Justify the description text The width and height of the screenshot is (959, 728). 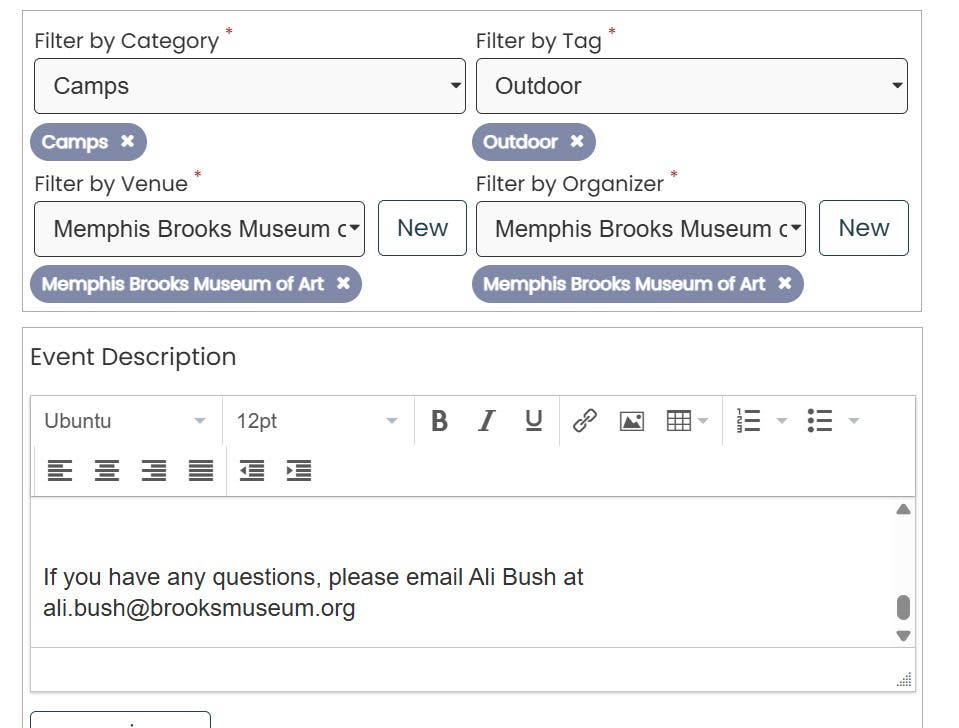[201, 470]
